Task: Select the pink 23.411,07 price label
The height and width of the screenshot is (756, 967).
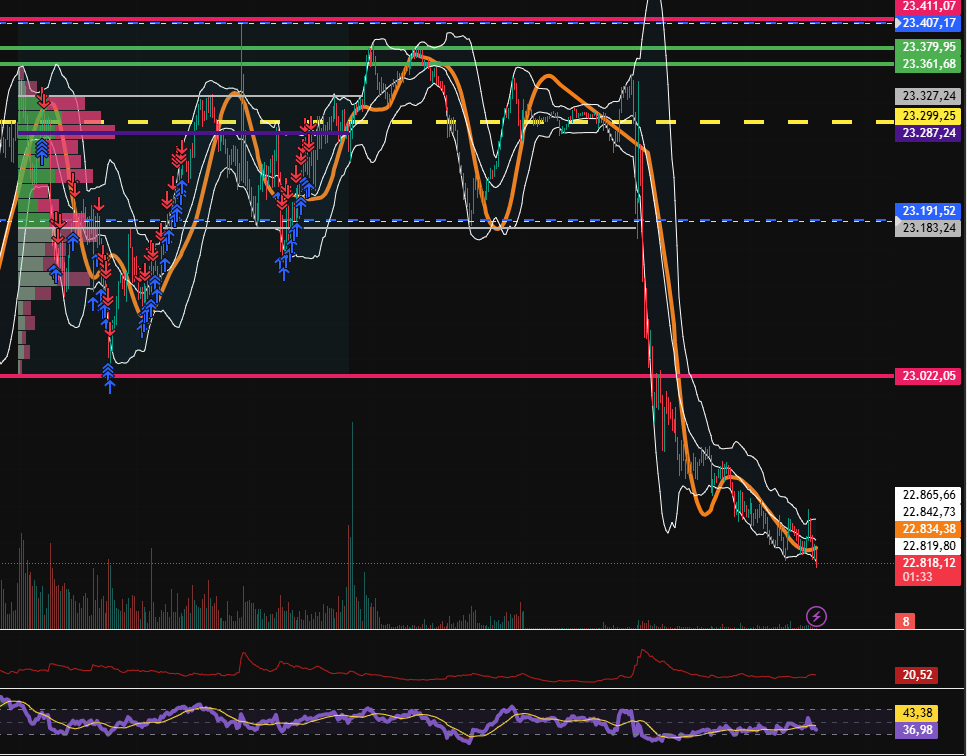Action: (929, 6)
